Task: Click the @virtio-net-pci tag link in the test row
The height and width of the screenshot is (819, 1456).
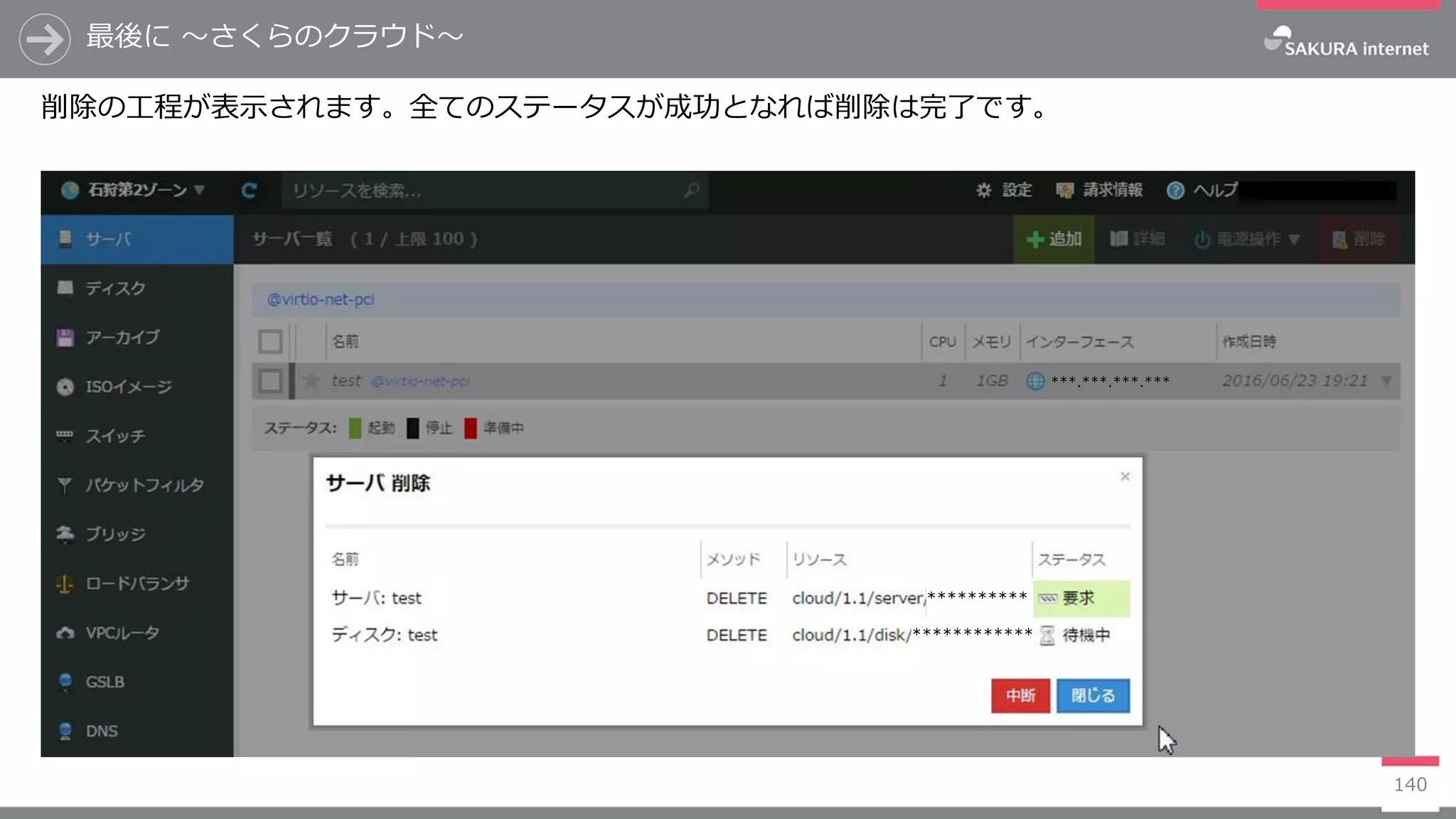Action: click(421, 382)
